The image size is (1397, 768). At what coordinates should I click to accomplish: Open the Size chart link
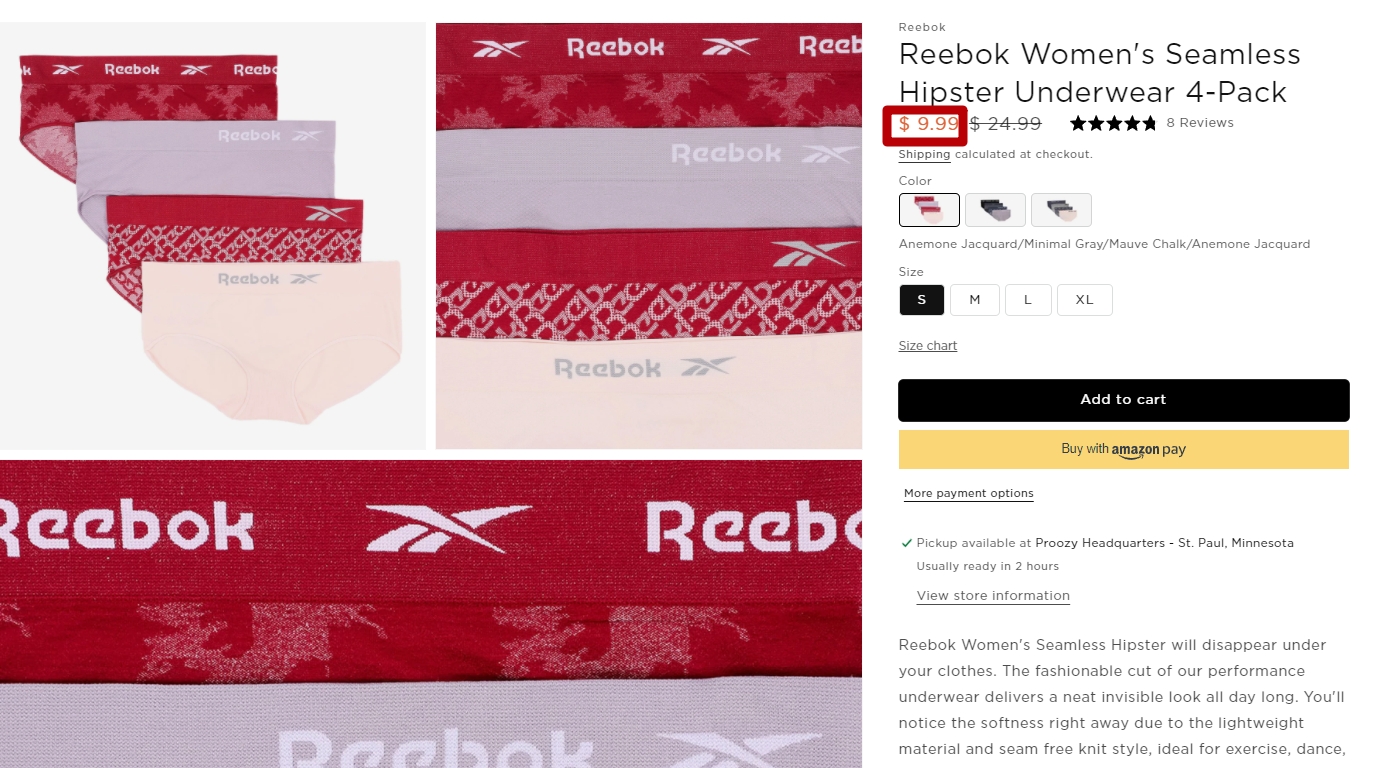tap(928, 346)
